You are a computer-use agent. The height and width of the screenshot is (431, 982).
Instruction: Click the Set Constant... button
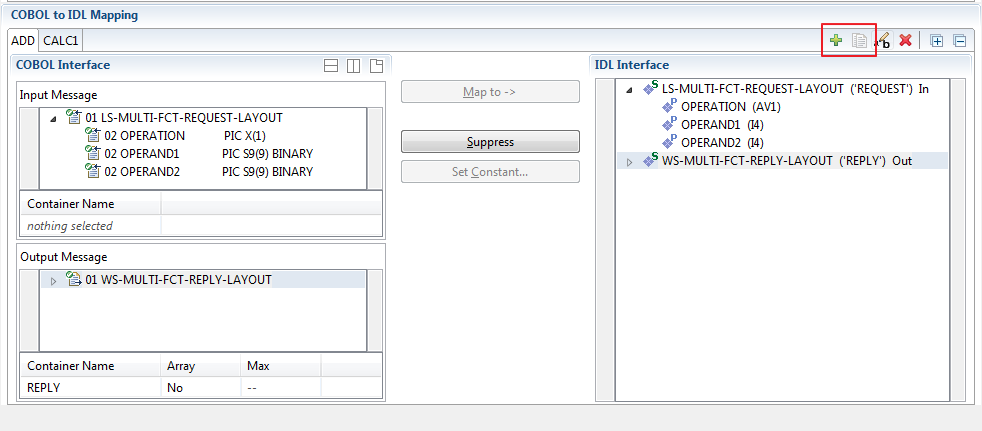pos(490,172)
